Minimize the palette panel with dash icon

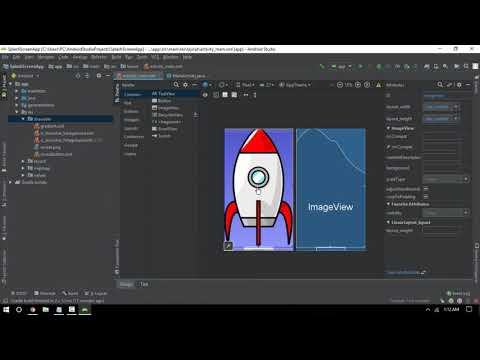pyautogui.click(x=195, y=85)
